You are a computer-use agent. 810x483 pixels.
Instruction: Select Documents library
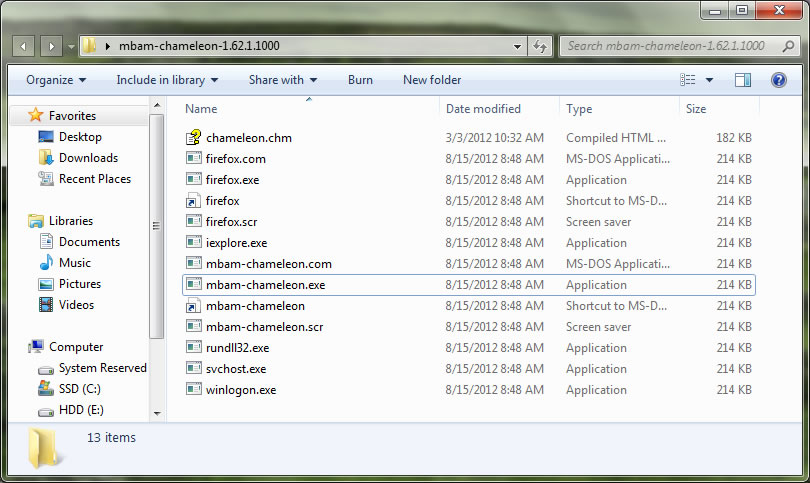pyautogui.click(x=89, y=242)
